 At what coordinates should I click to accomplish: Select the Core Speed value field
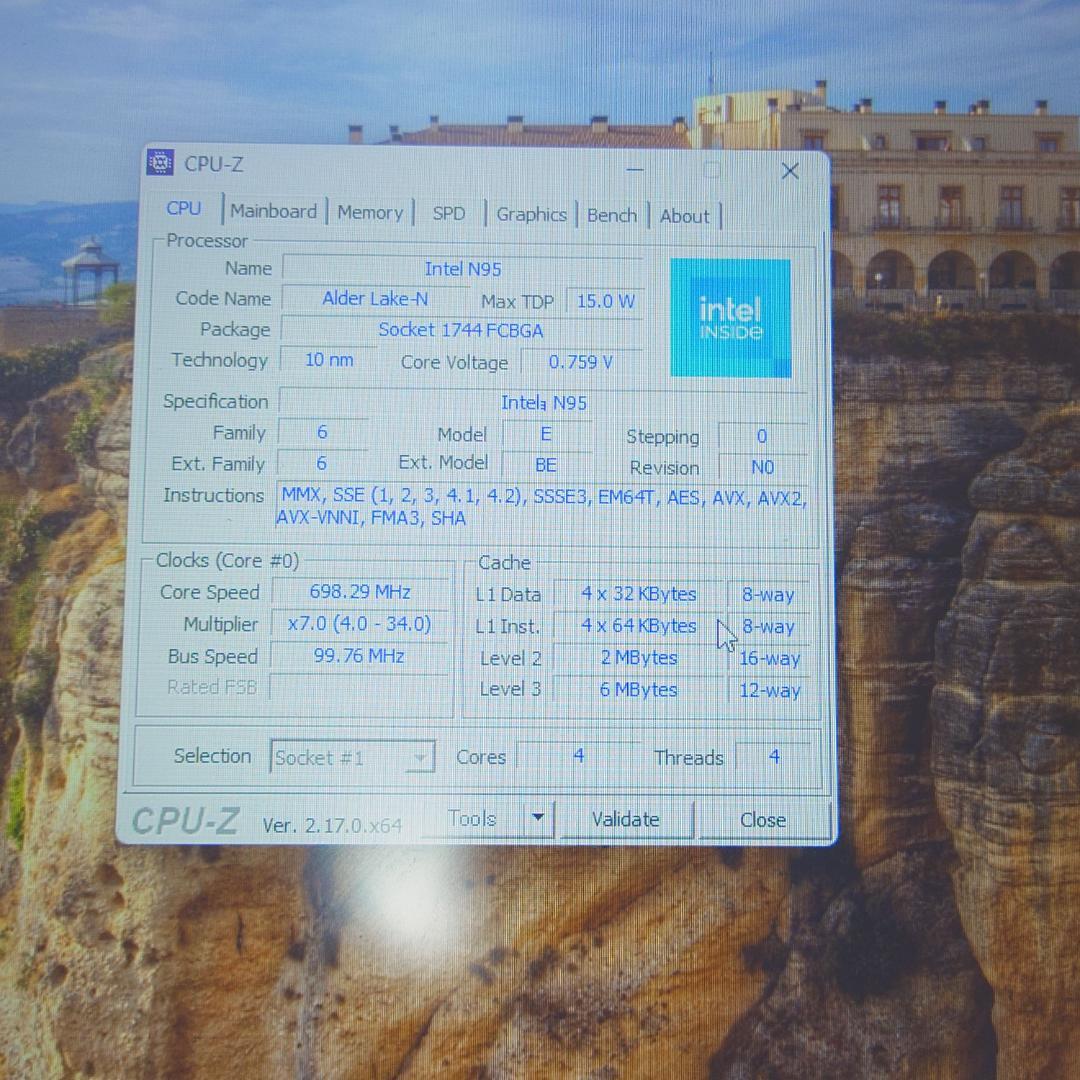(x=359, y=591)
